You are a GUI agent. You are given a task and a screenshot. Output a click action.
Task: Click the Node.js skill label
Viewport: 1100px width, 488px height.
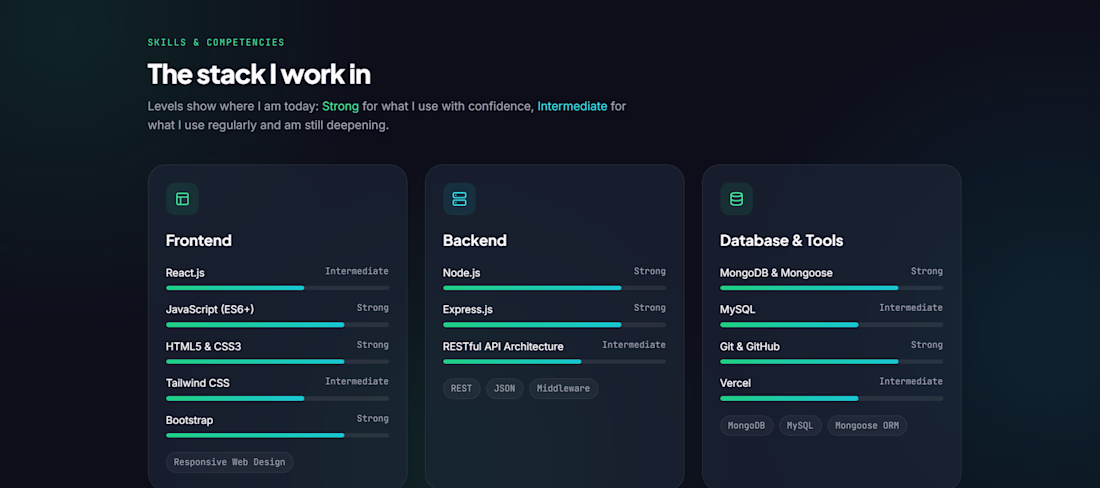click(462, 273)
